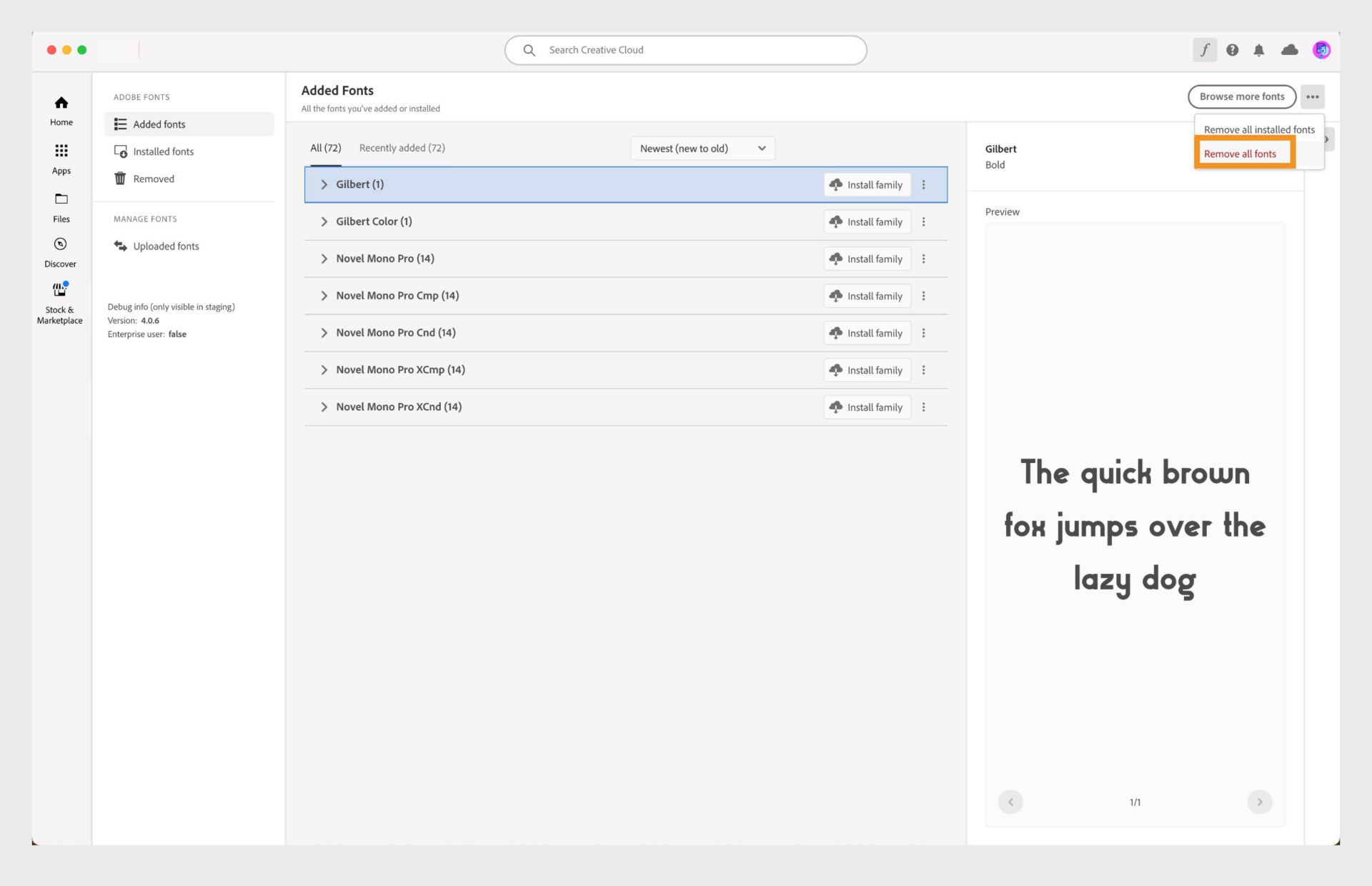Click Novel Mono Pro XCnd (14) name

[x=399, y=407]
